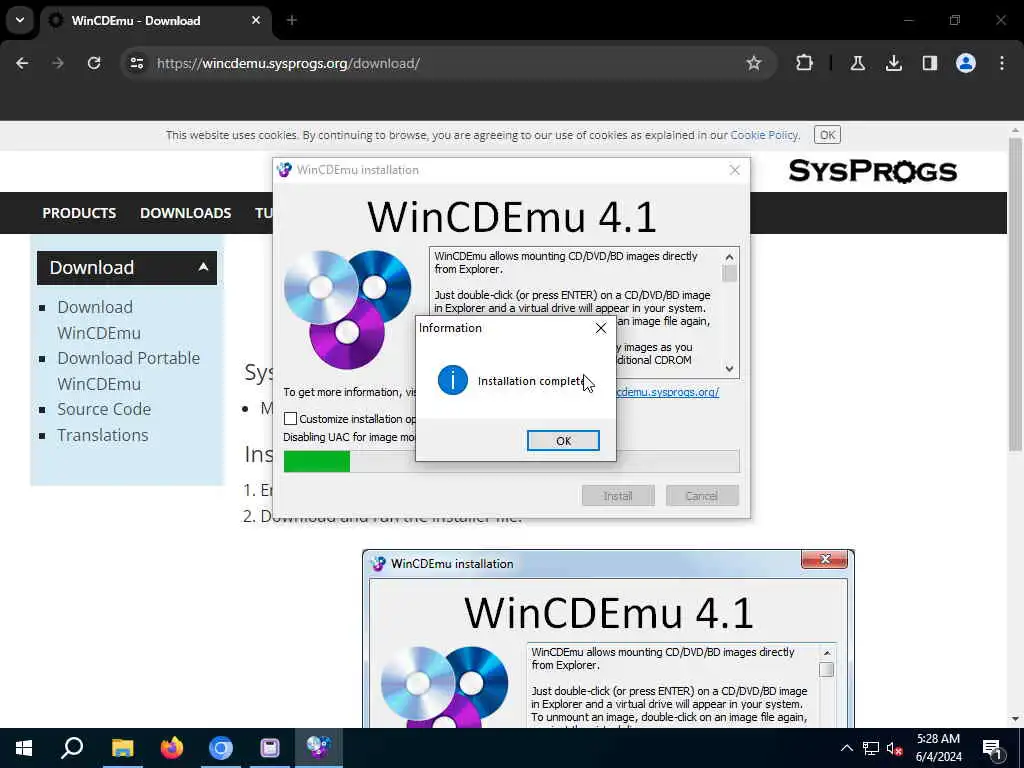Switch to WinCDEmu installer taskbar icon

coord(319,748)
